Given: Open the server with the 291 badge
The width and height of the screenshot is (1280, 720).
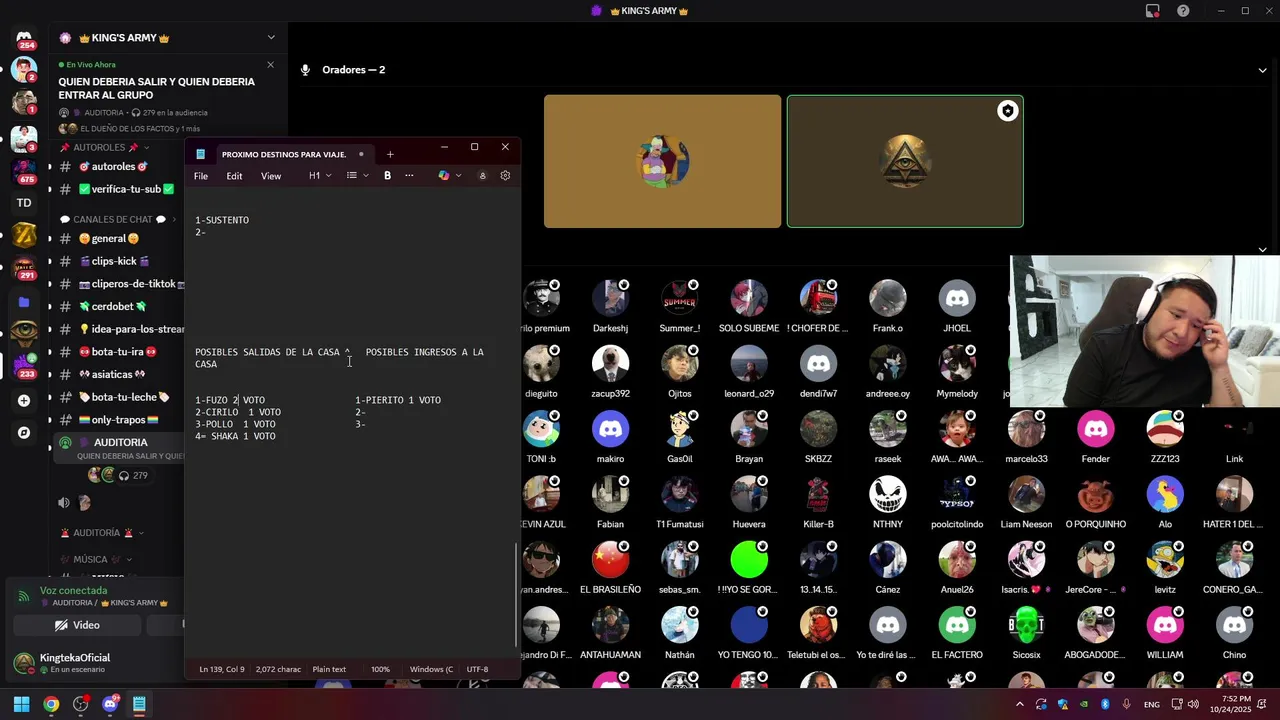Looking at the screenshot, I should [24, 268].
